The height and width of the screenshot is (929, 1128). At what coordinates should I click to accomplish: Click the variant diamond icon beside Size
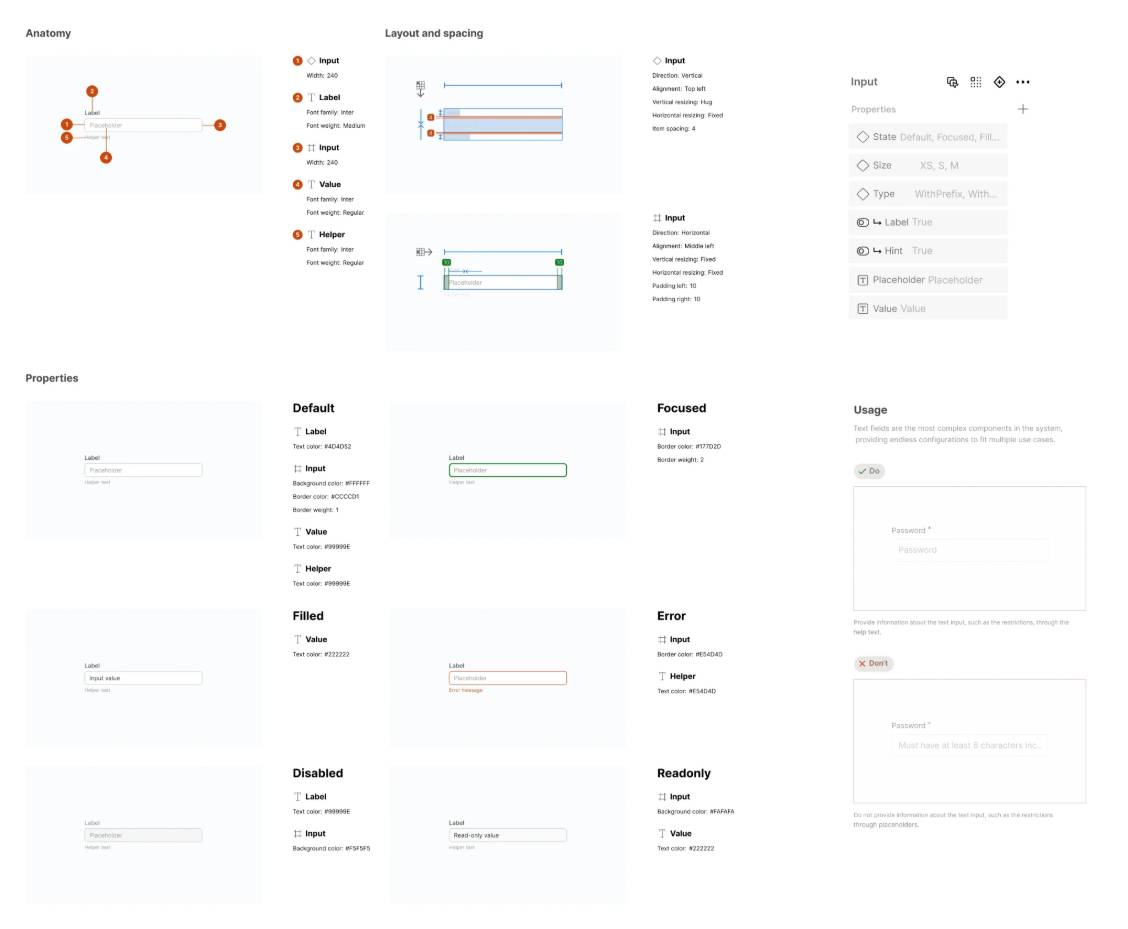pyautogui.click(x=862, y=165)
